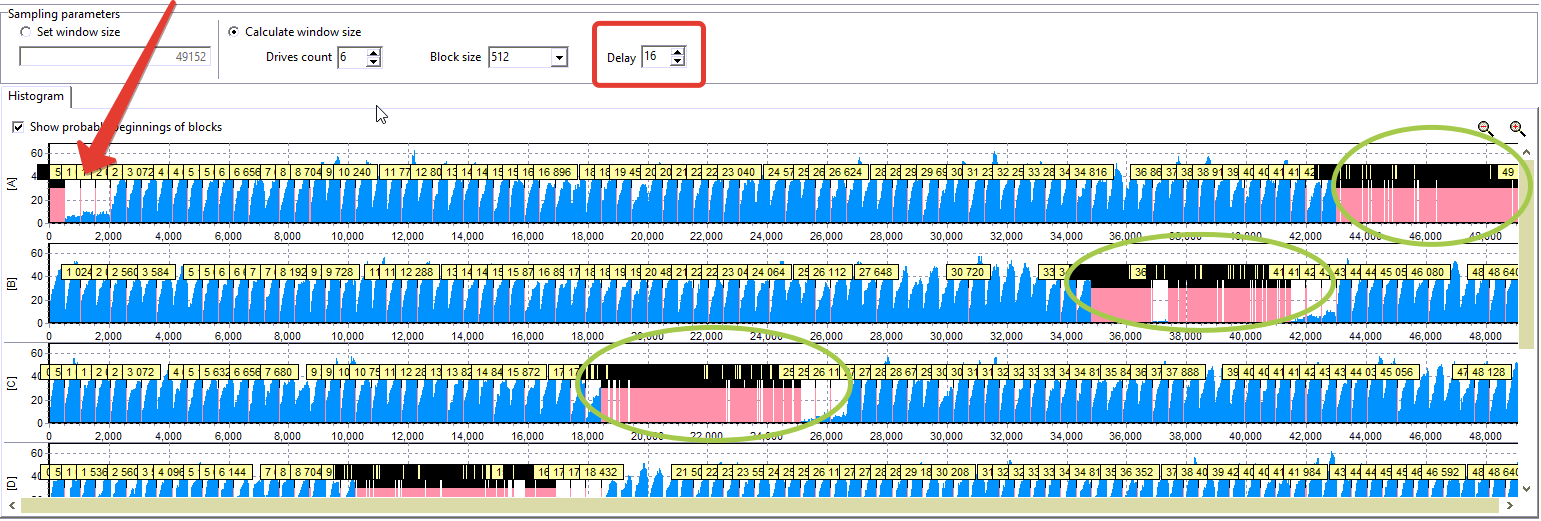Select block marker 10 240 in row A
This screenshot has height=521, width=1541.
(x=355, y=172)
